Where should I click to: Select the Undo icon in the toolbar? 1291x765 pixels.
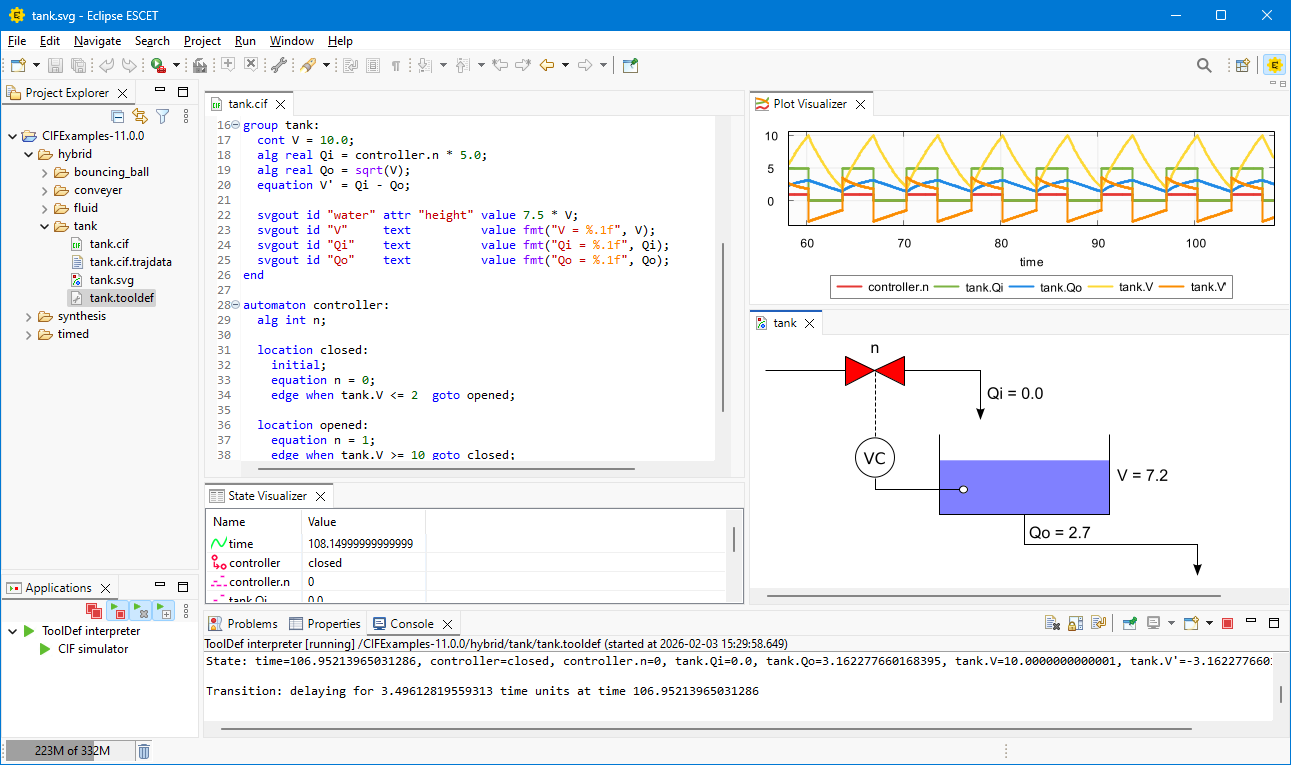point(108,64)
